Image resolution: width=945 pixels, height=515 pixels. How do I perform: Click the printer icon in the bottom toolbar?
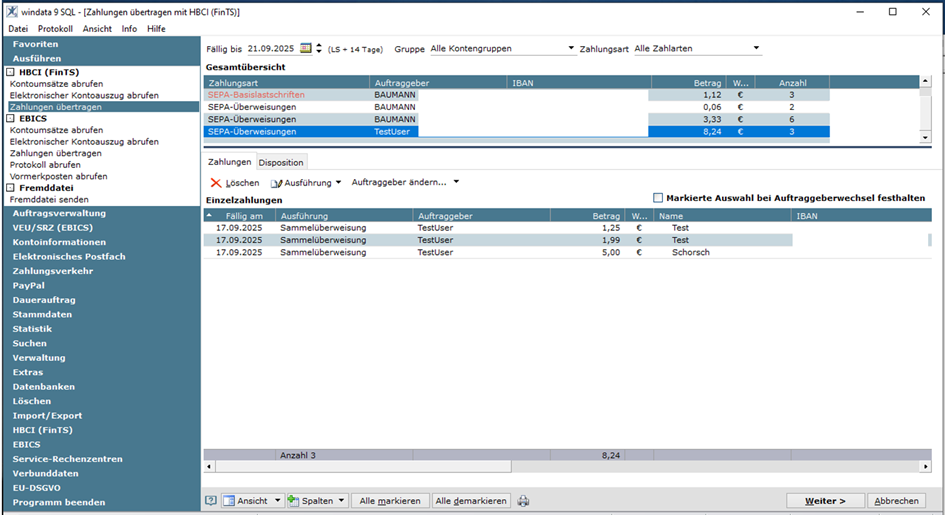(x=523, y=501)
